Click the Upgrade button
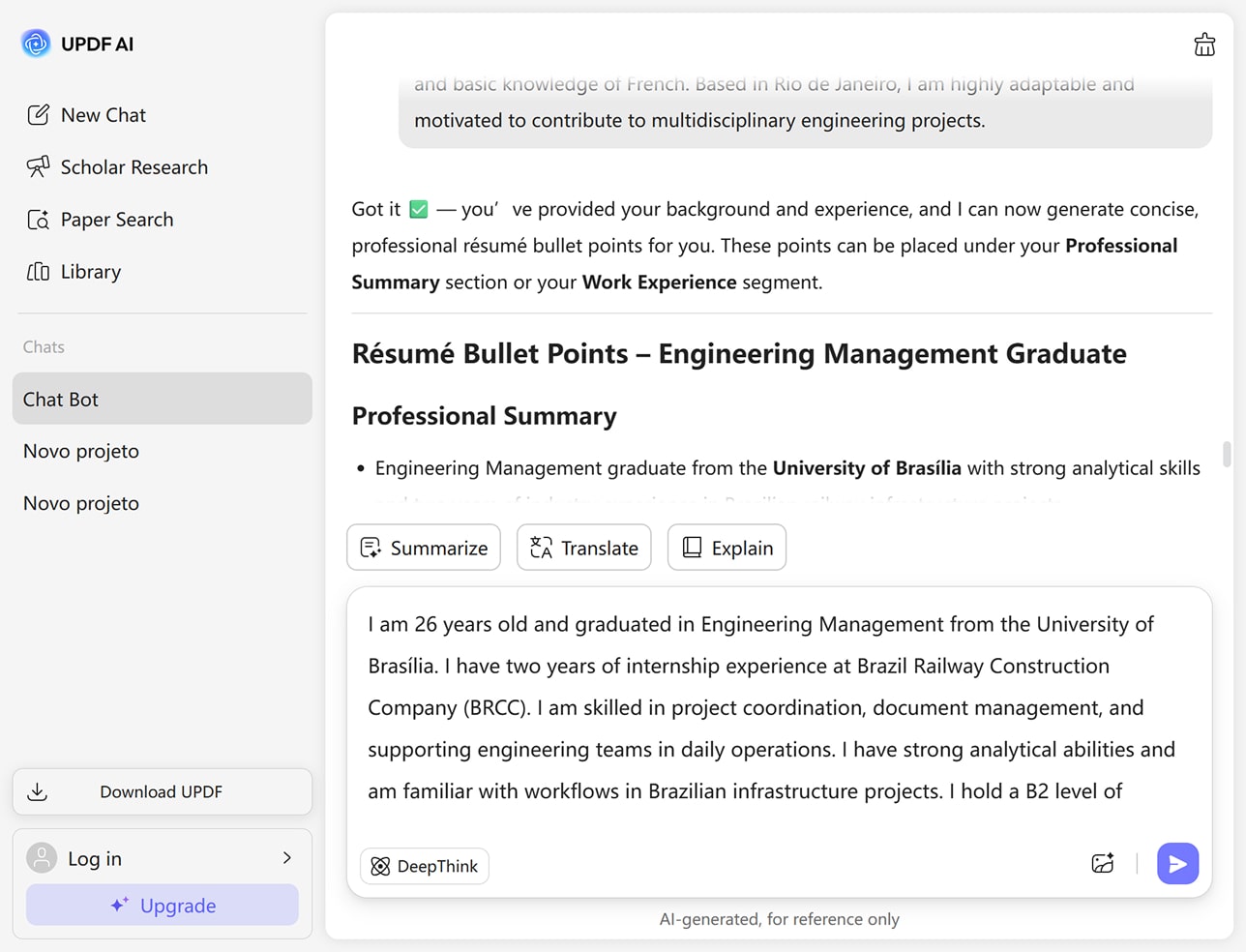 pyautogui.click(x=163, y=906)
